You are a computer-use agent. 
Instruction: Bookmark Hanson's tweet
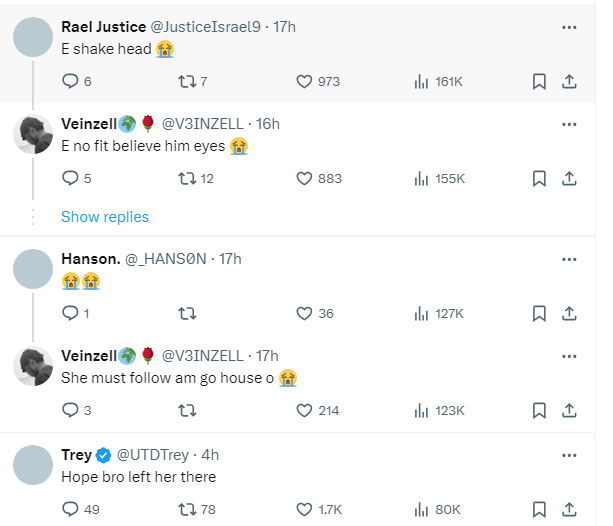[539, 314]
